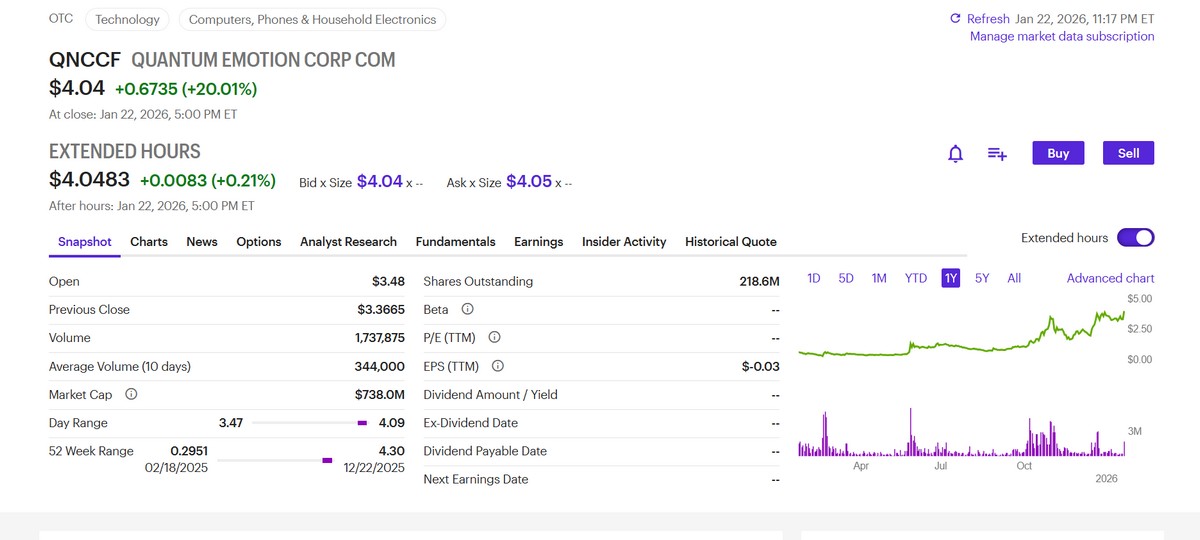Click the info icon beside EPS (TTM)
1200x540 pixels.
[498, 366]
